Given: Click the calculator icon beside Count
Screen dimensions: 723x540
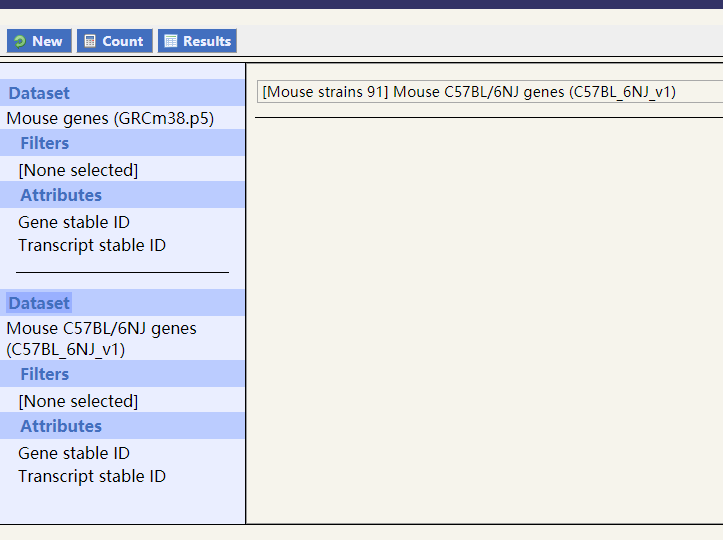Looking at the screenshot, I should pos(90,41).
